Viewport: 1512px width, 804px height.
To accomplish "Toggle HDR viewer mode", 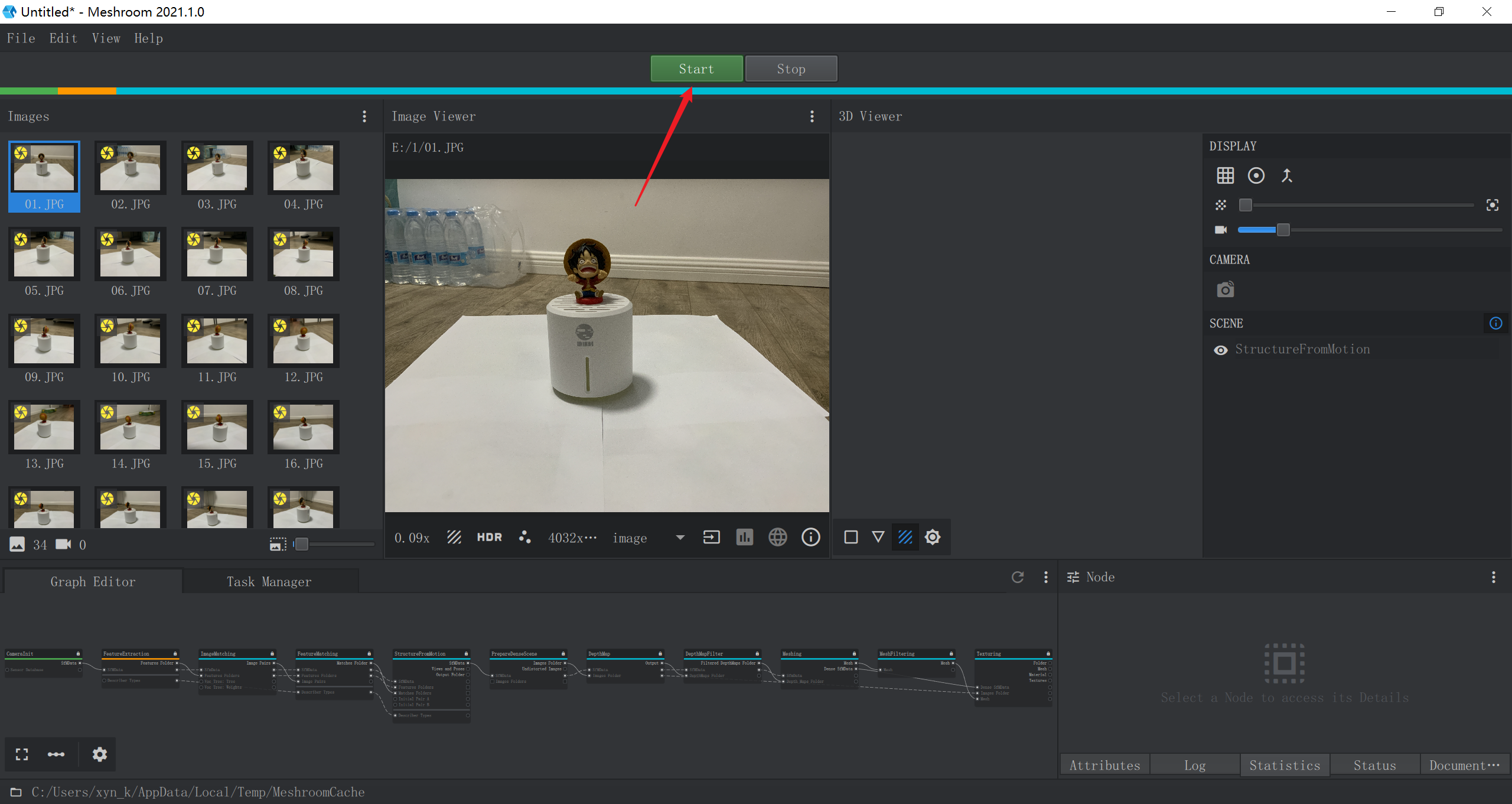I will (x=489, y=537).
